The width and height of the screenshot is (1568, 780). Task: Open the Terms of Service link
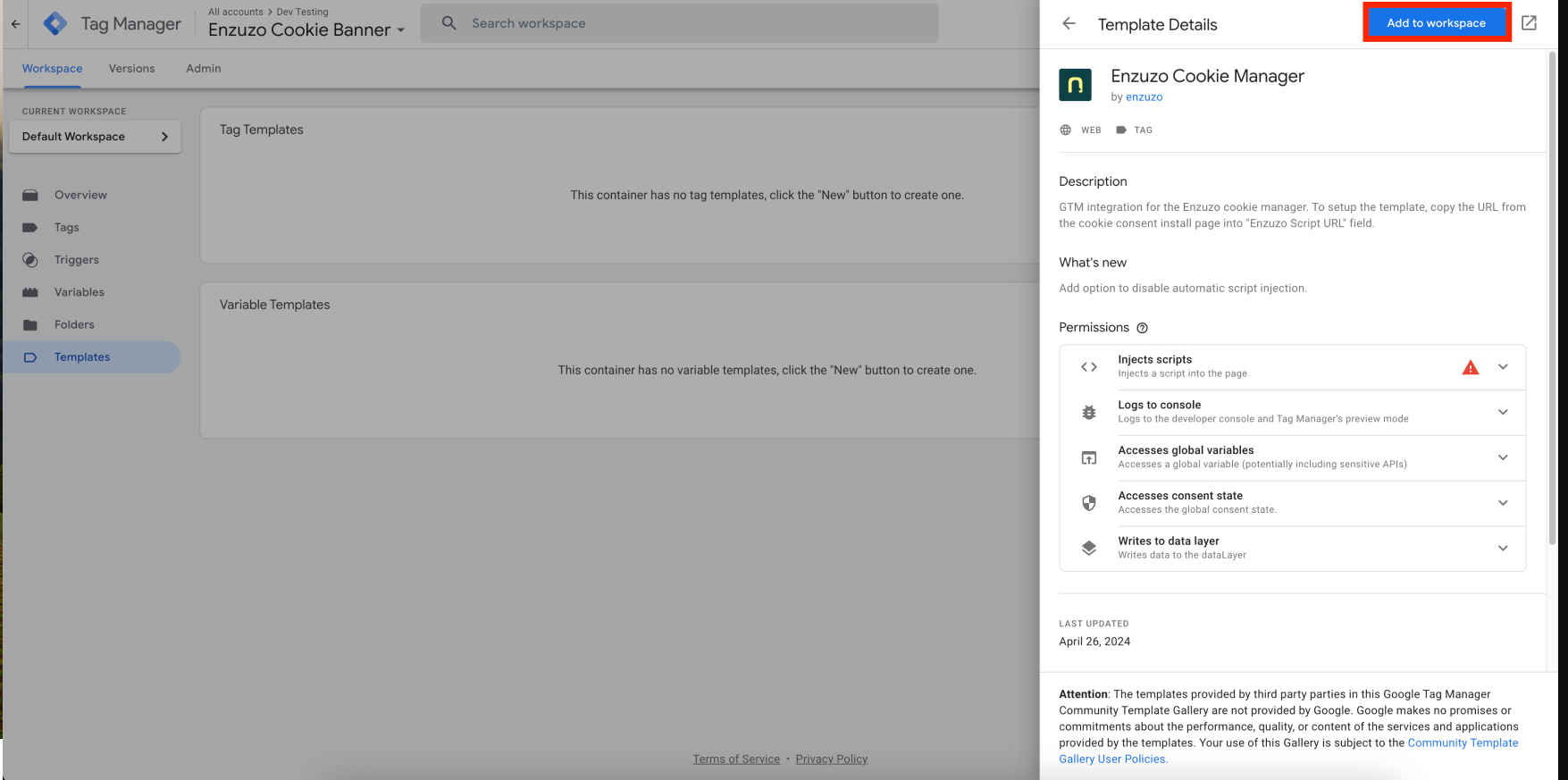[736, 759]
